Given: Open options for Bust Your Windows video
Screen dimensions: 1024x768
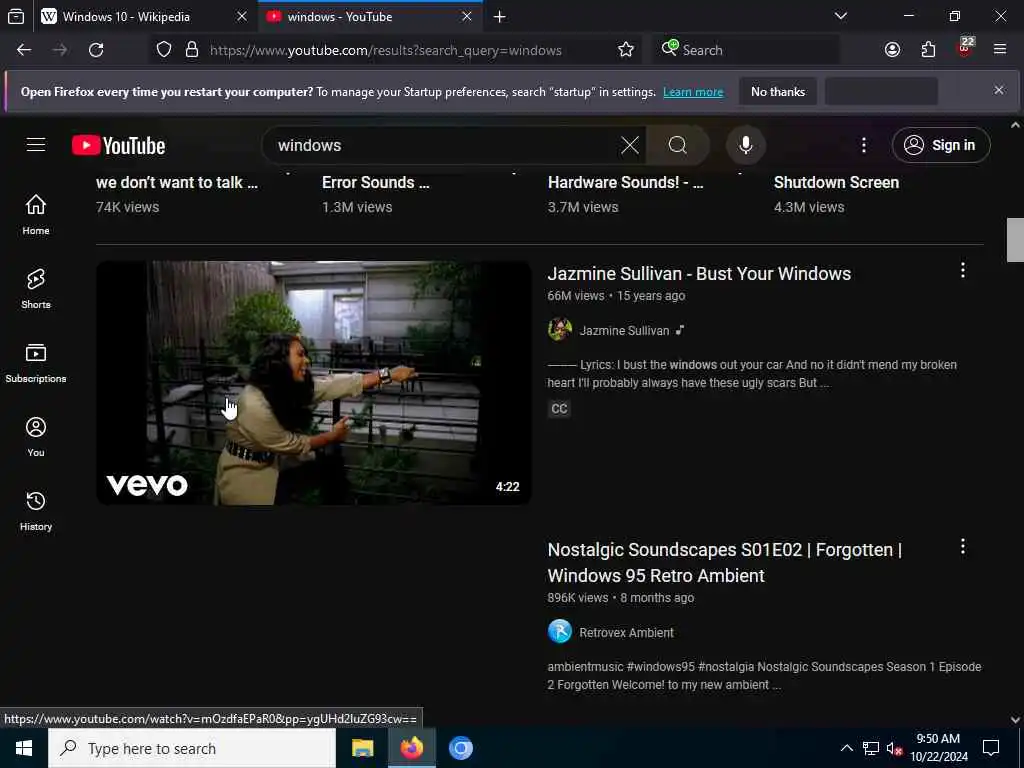Looking at the screenshot, I should pyautogui.click(x=963, y=270).
